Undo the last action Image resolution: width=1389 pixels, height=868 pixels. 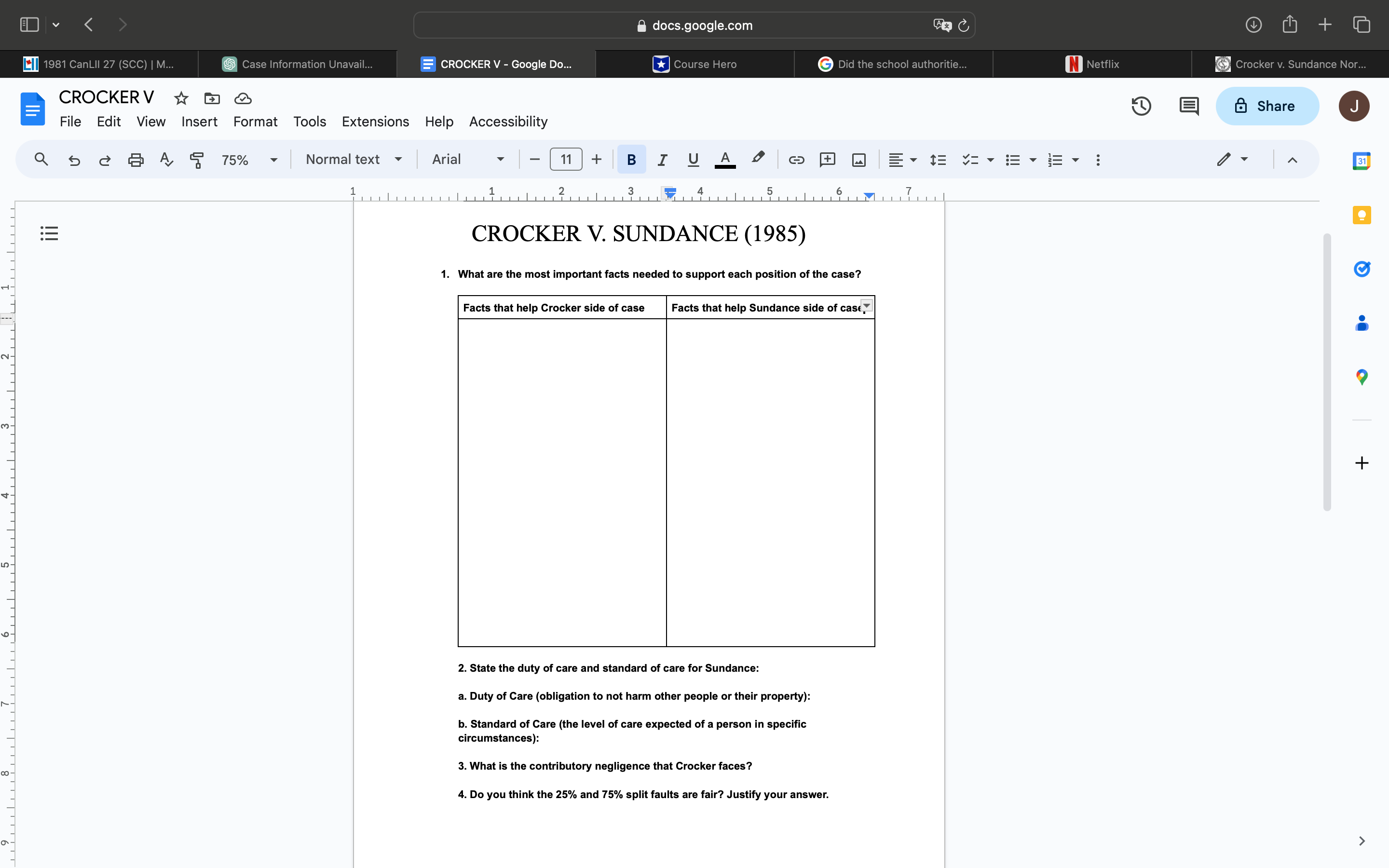74,160
